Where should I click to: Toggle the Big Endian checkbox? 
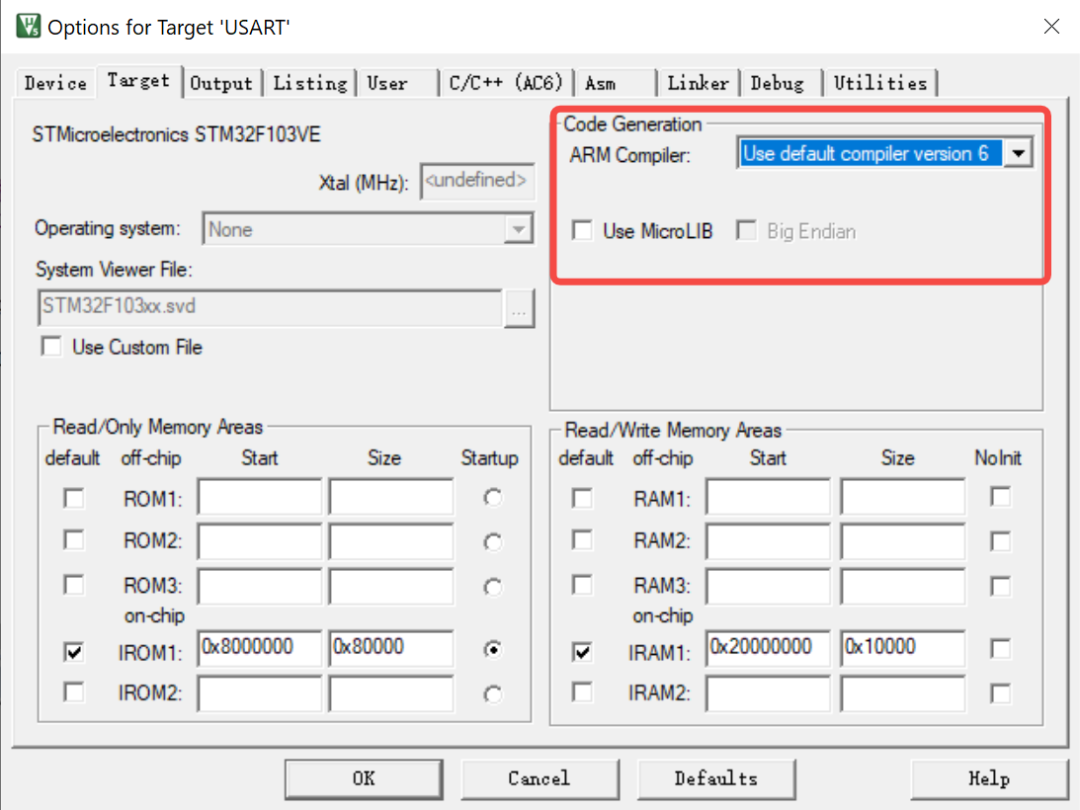(x=746, y=231)
